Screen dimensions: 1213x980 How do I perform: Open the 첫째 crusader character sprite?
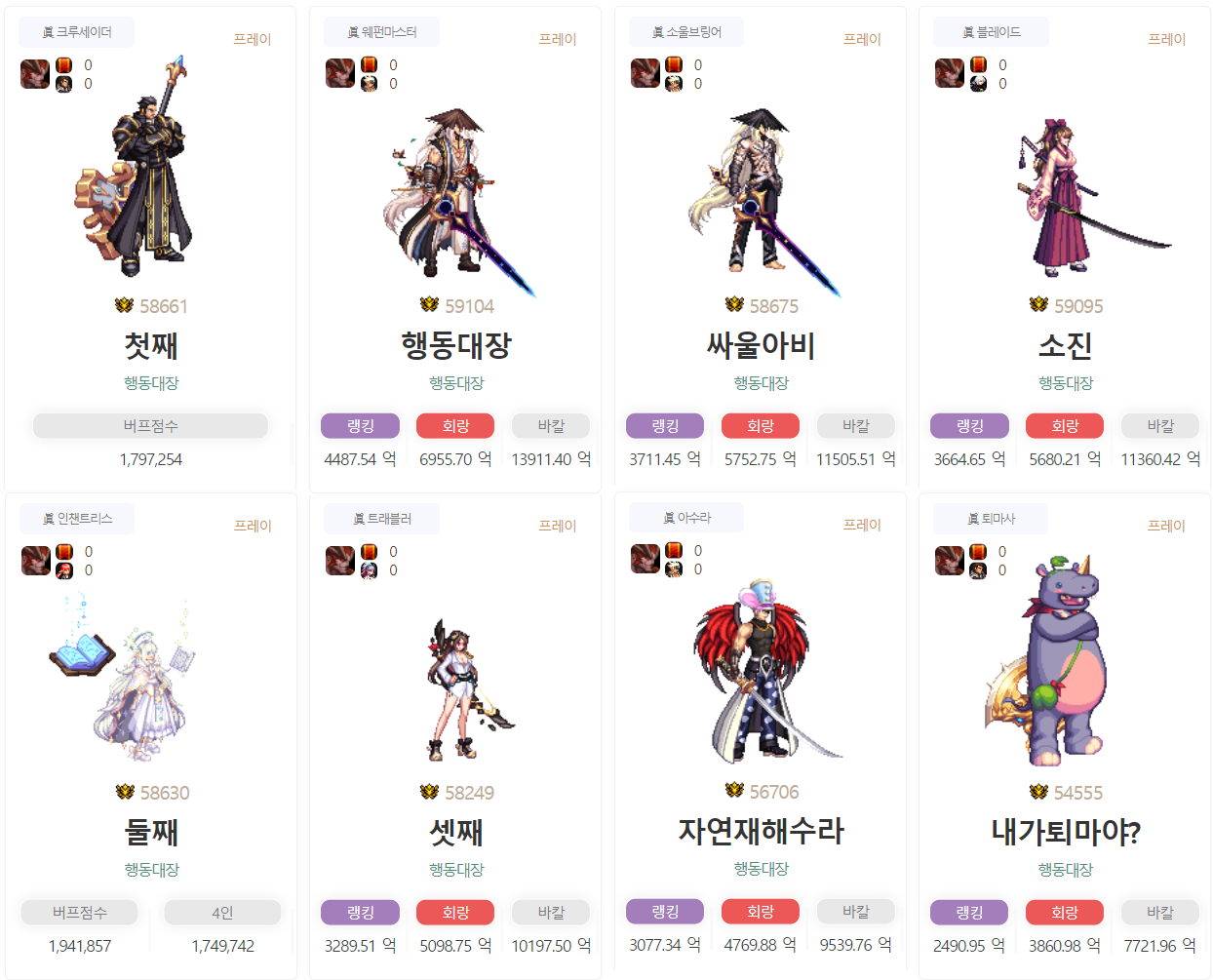pos(135,168)
